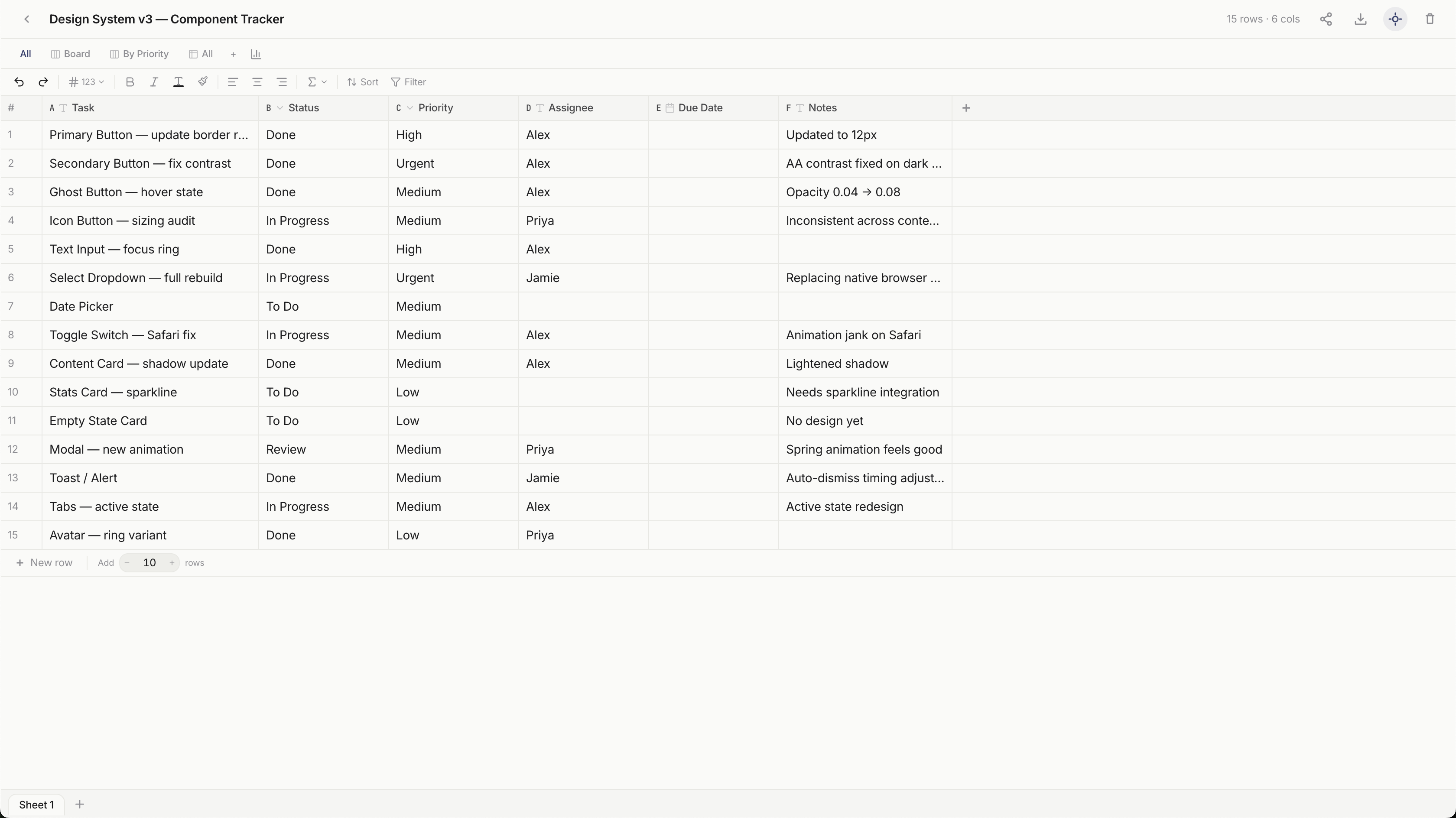Add a new column with the plus header

[x=966, y=108]
